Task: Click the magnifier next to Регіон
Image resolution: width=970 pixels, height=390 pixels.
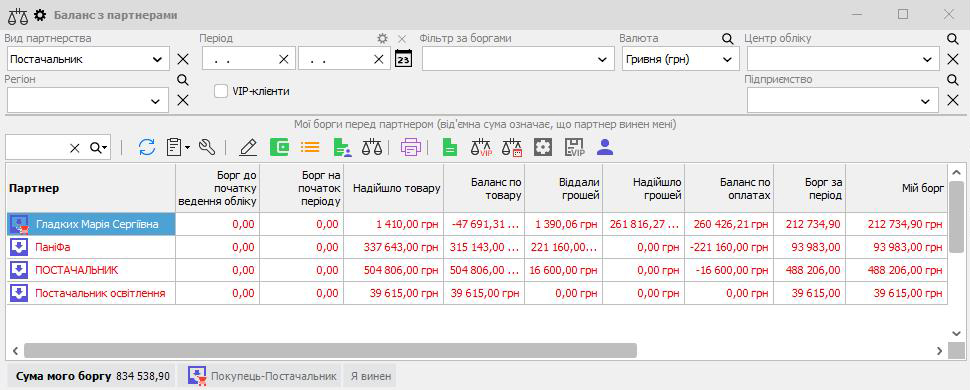Action: click(x=182, y=79)
